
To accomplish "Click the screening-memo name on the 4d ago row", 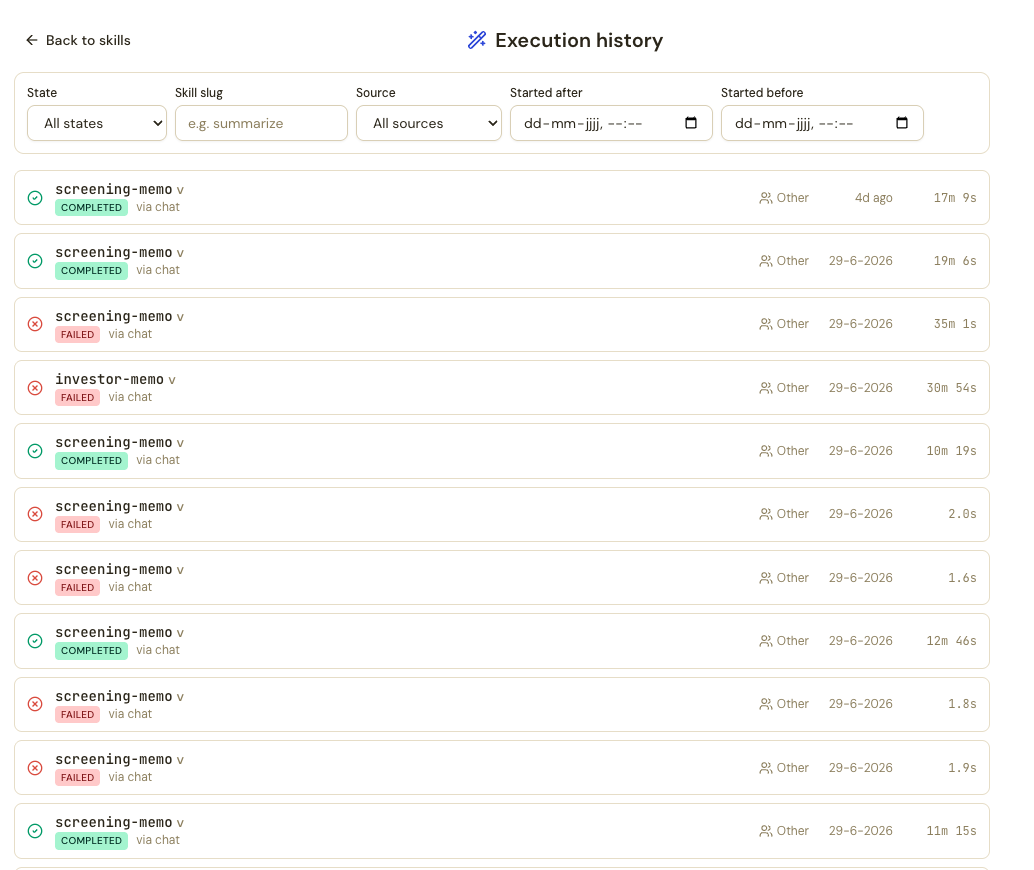I will [113, 189].
